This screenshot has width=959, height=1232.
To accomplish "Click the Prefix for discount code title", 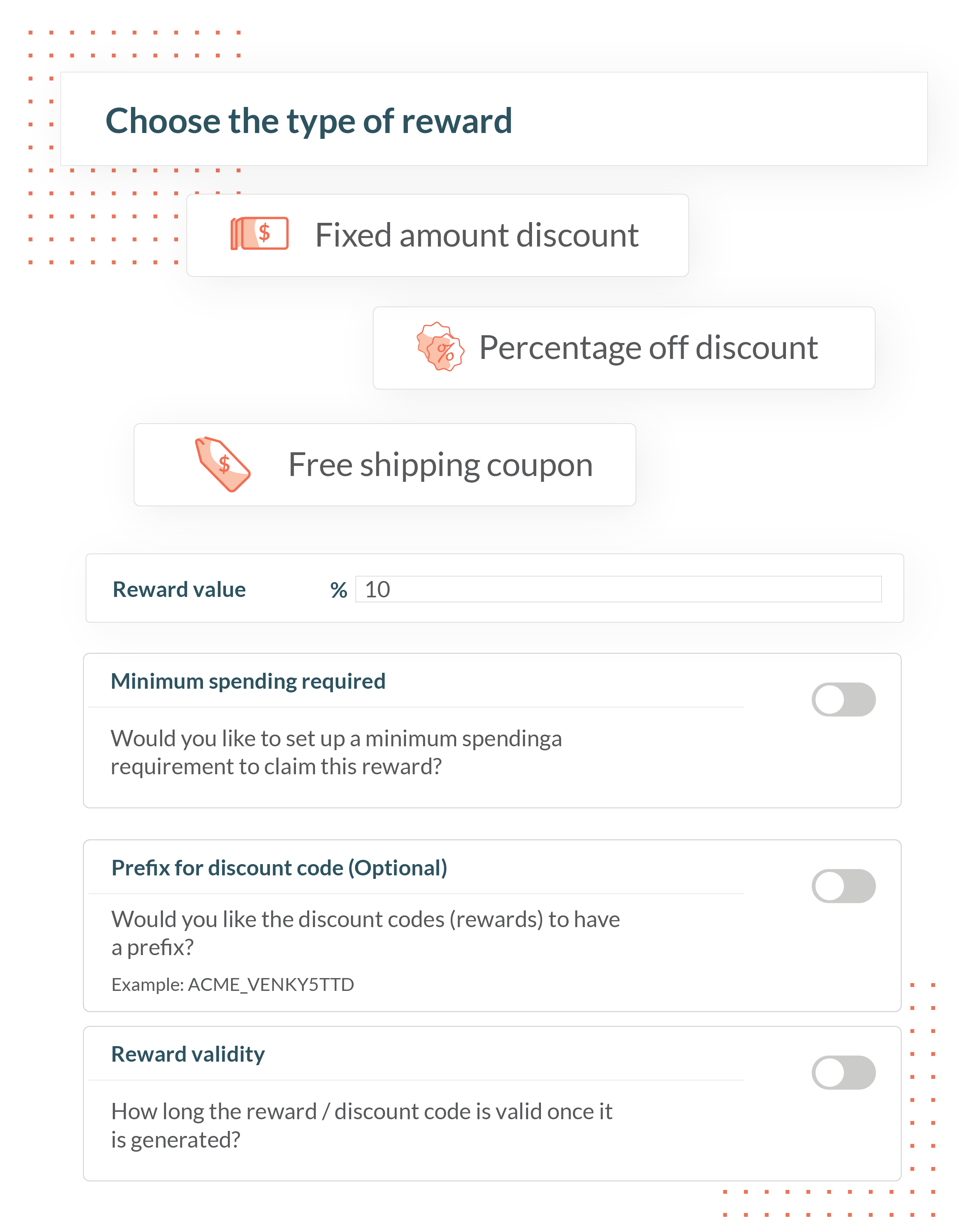I will point(279,868).
